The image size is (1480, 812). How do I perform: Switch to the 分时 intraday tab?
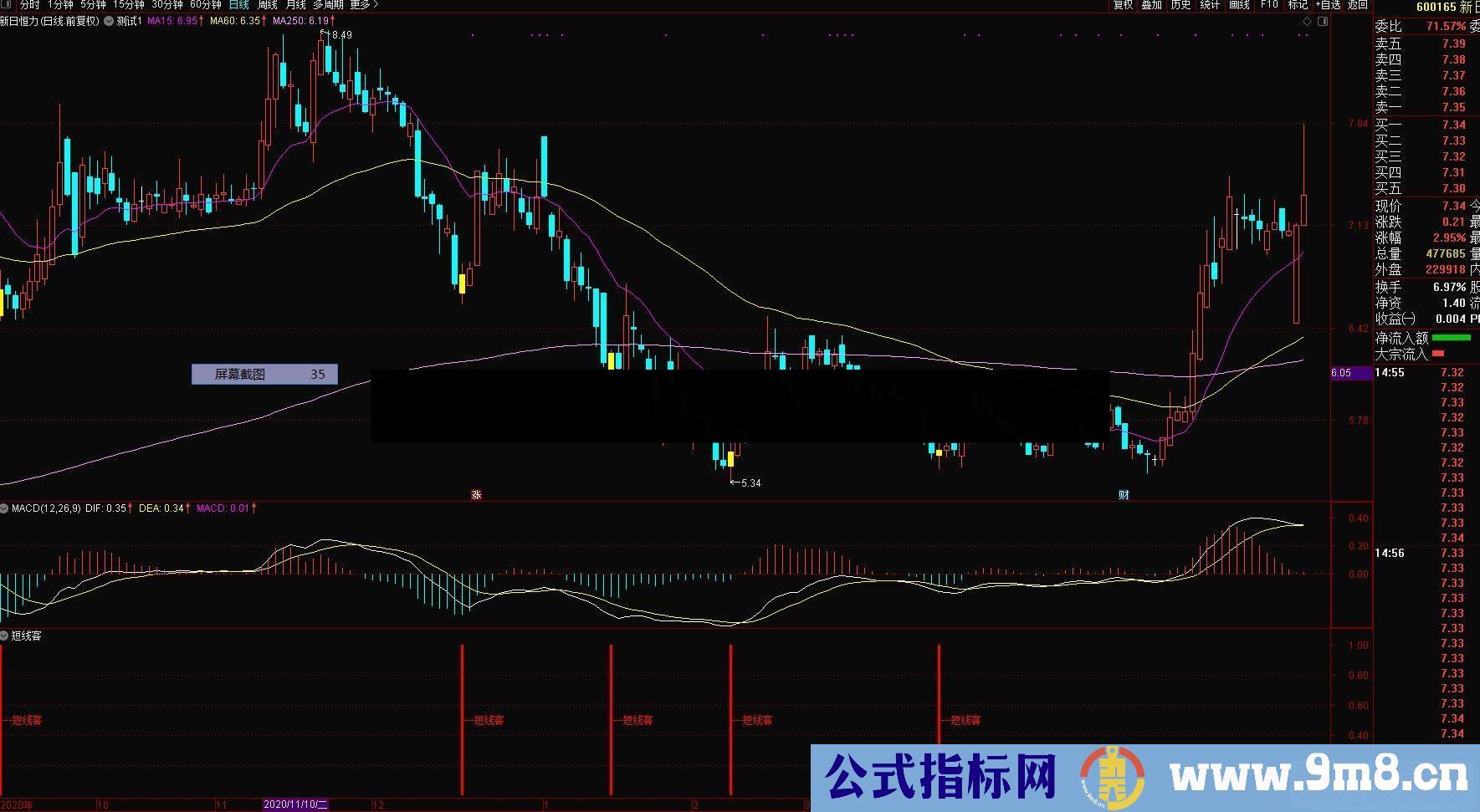(31, 6)
